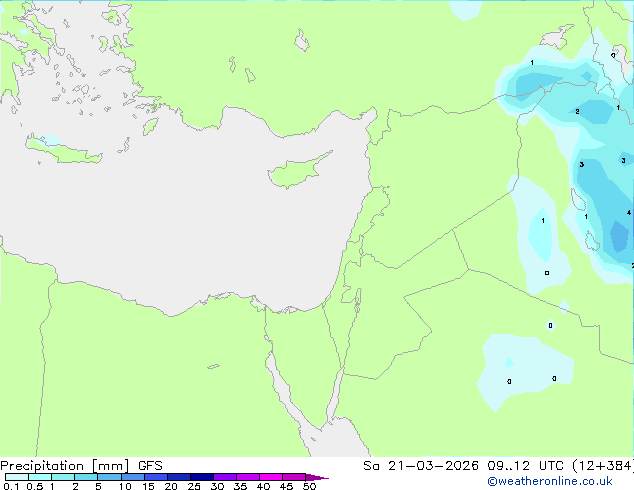
Task: Select the 5–10 mm legend color swatch
Action: click(109, 477)
